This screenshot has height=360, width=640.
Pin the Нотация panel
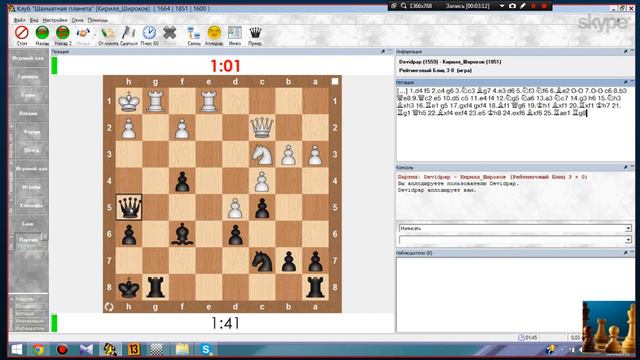point(625,82)
